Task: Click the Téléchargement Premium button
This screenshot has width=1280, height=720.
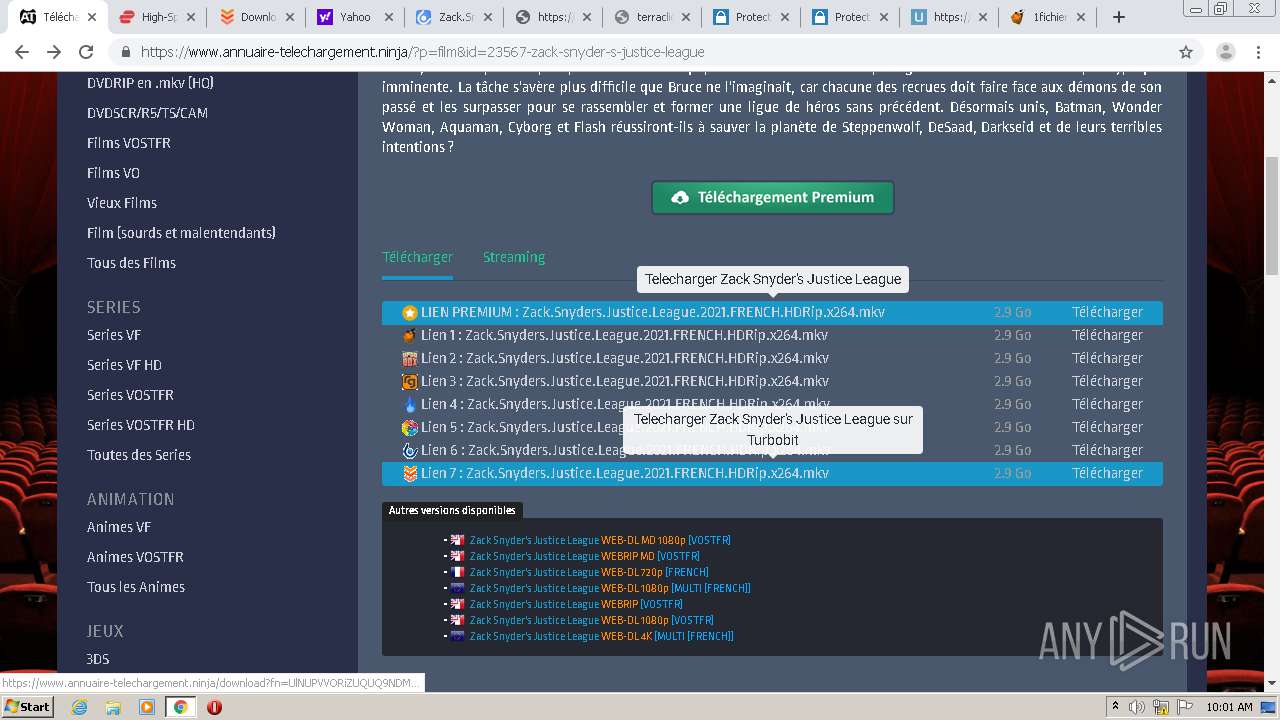Action: point(773,197)
